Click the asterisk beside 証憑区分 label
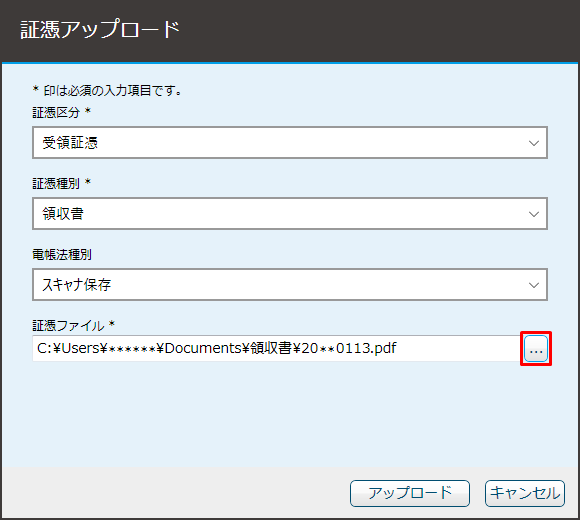 click(x=88, y=111)
